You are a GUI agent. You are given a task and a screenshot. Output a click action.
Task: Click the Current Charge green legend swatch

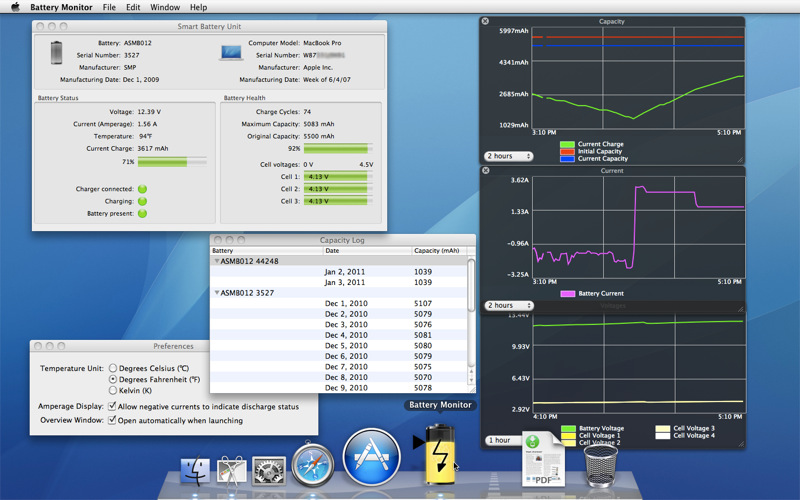[x=567, y=144]
